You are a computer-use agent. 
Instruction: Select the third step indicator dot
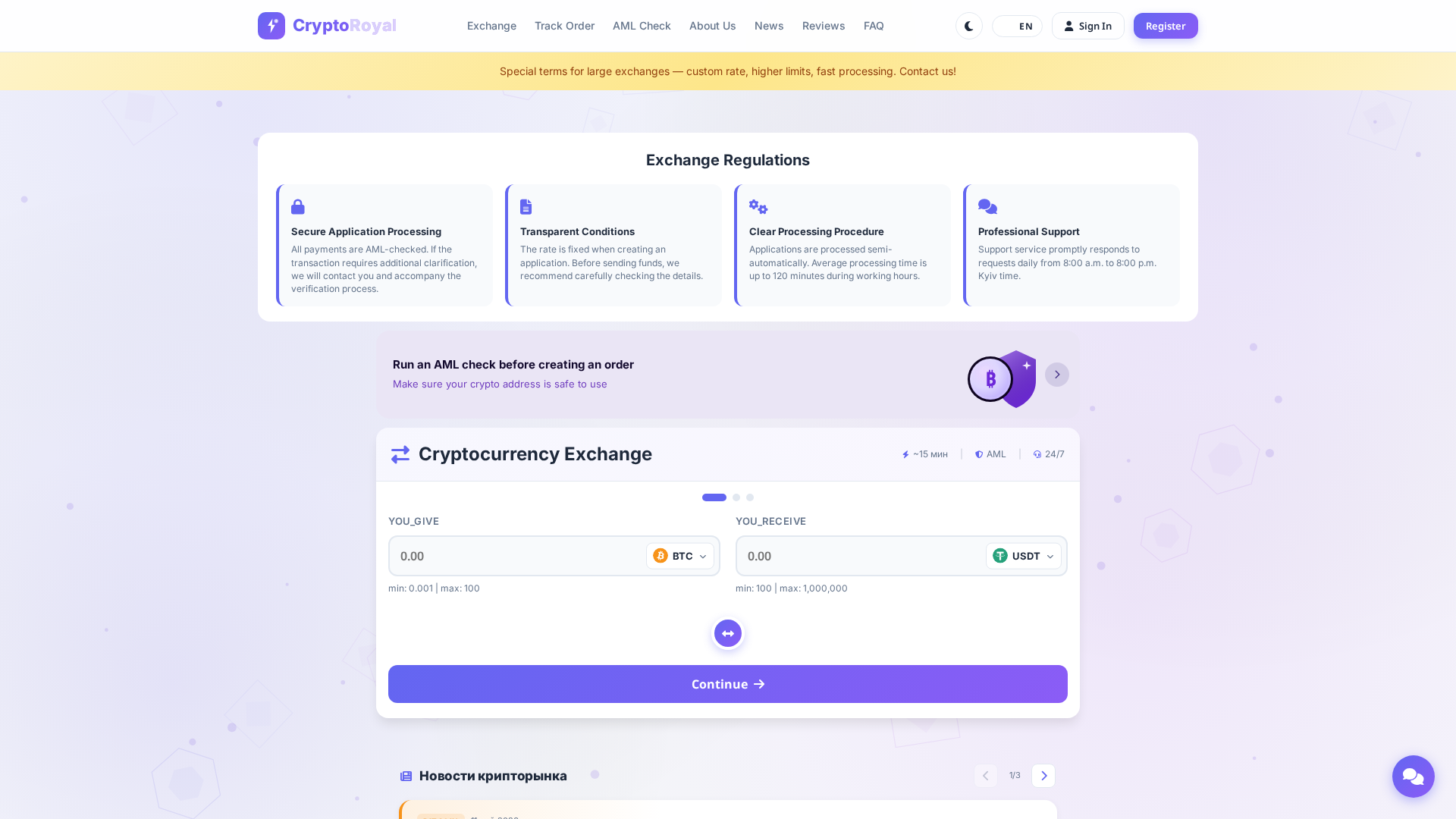(x=750, y=497)
